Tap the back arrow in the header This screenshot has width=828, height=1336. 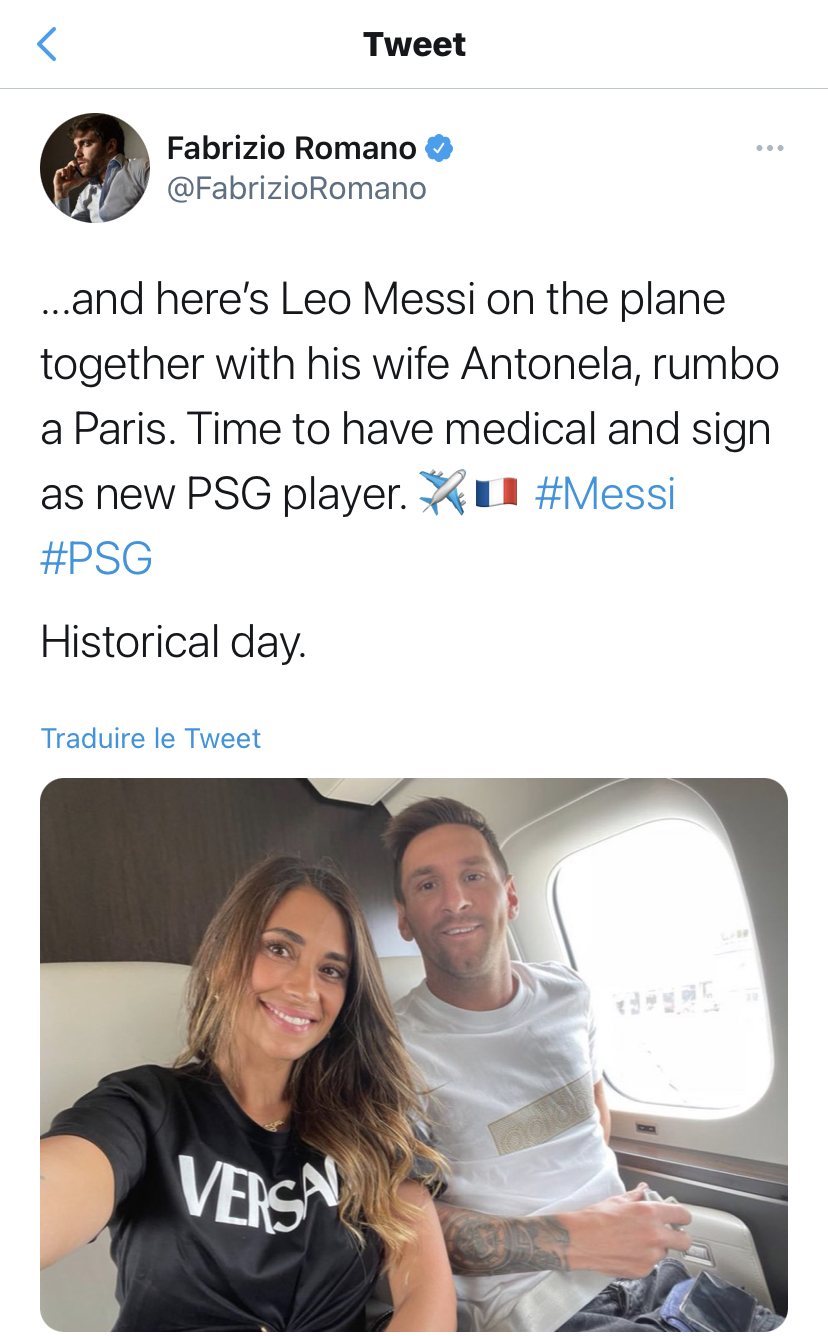46,44
